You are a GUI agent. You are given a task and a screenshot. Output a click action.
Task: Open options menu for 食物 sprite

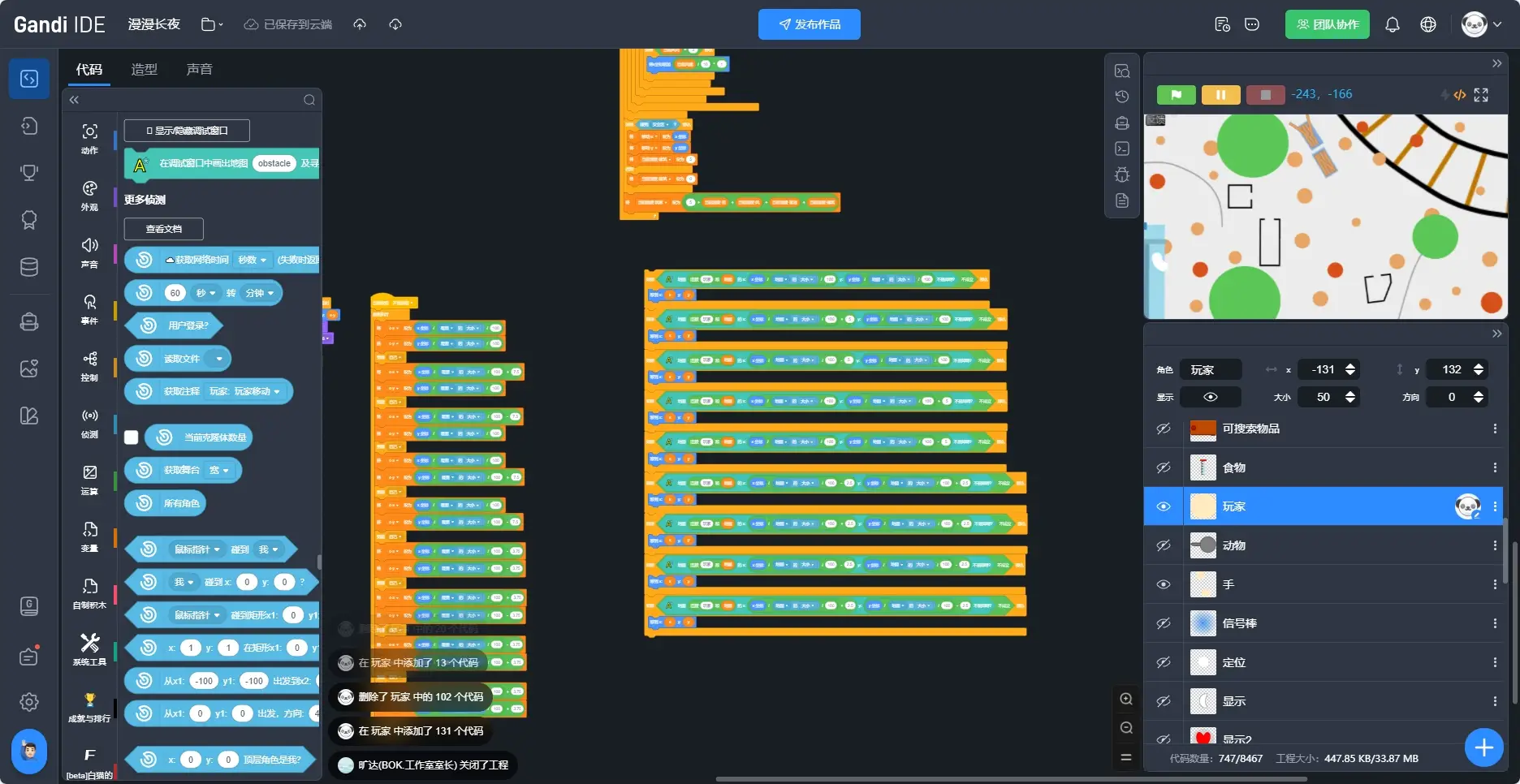1495,467
